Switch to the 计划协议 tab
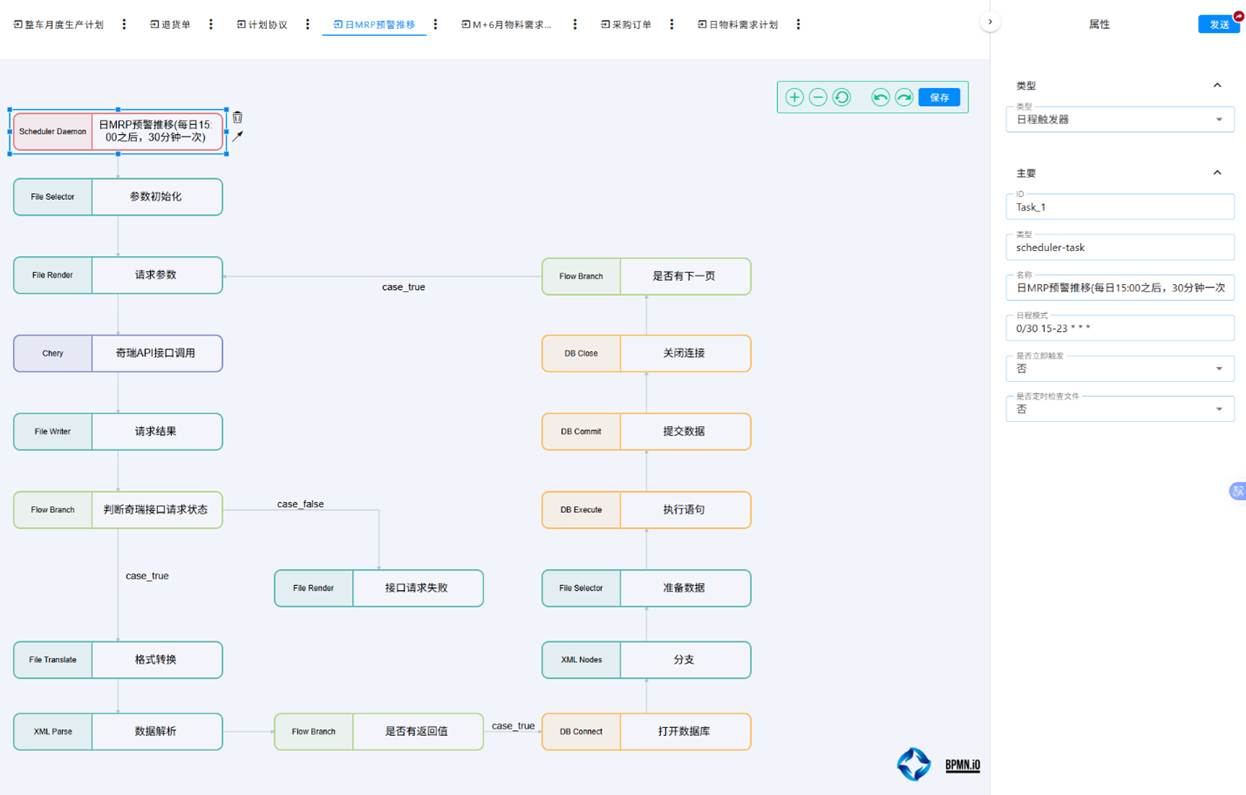Viewport: 1246px width, 795px height. coord(262,24)
